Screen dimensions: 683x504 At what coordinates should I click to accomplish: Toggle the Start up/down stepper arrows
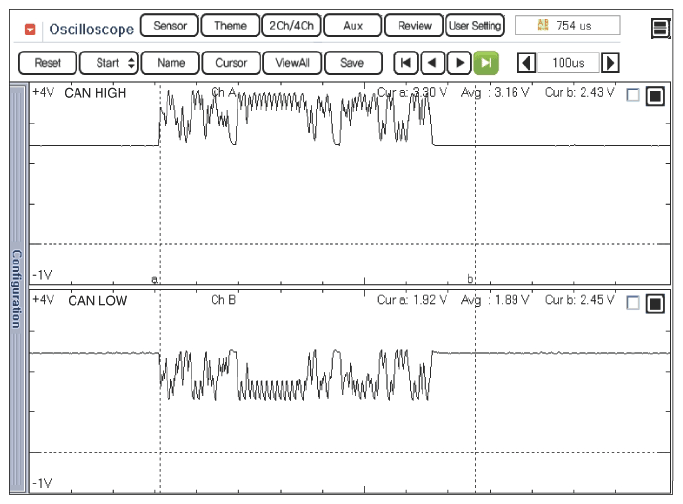131,63
